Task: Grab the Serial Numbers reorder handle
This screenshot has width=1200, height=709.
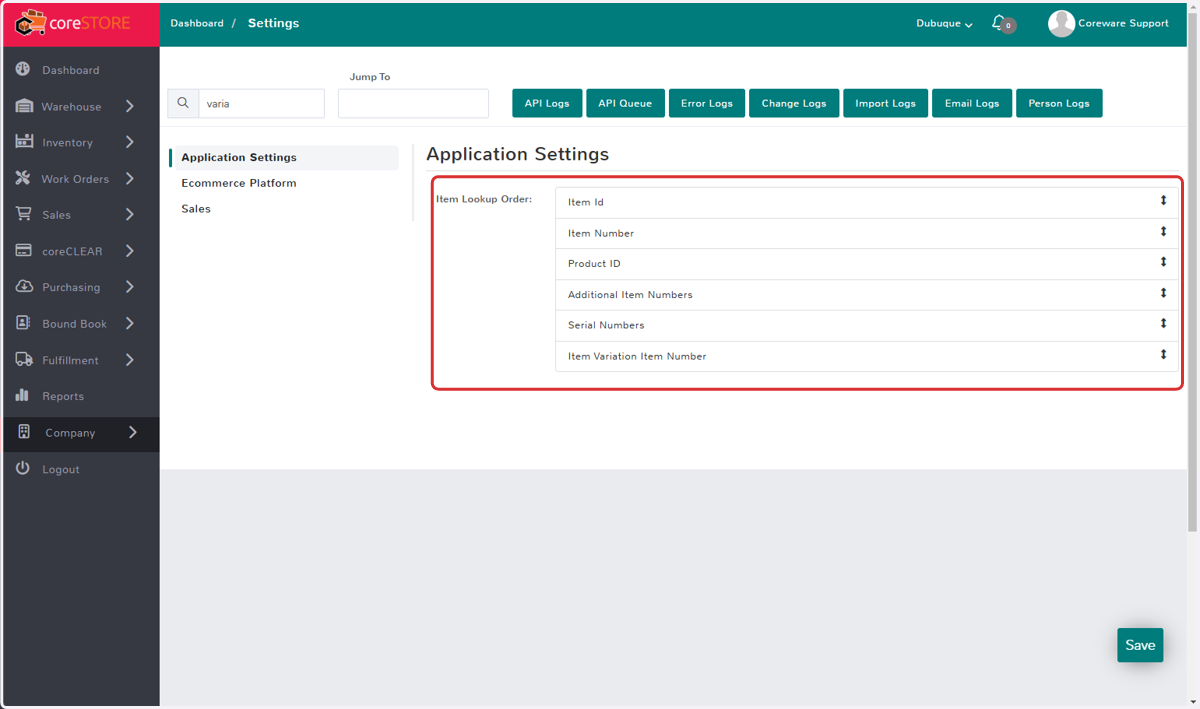Action: coord(1163,323)
